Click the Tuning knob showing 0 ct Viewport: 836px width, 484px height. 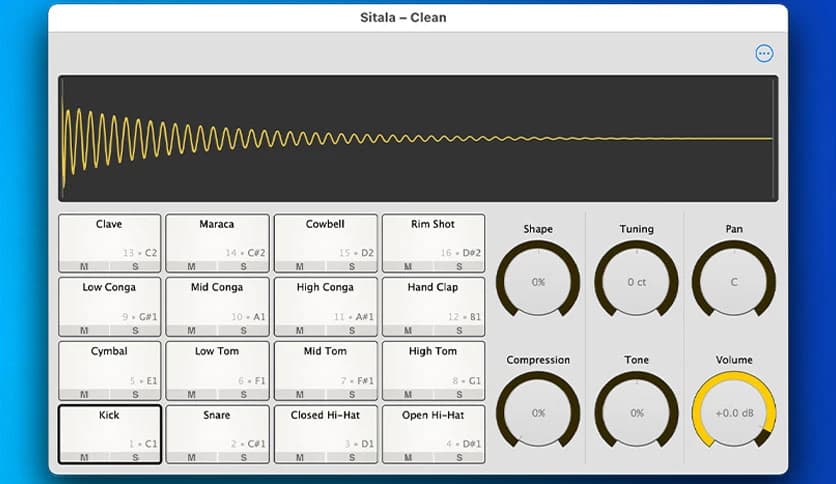[637, 281]
